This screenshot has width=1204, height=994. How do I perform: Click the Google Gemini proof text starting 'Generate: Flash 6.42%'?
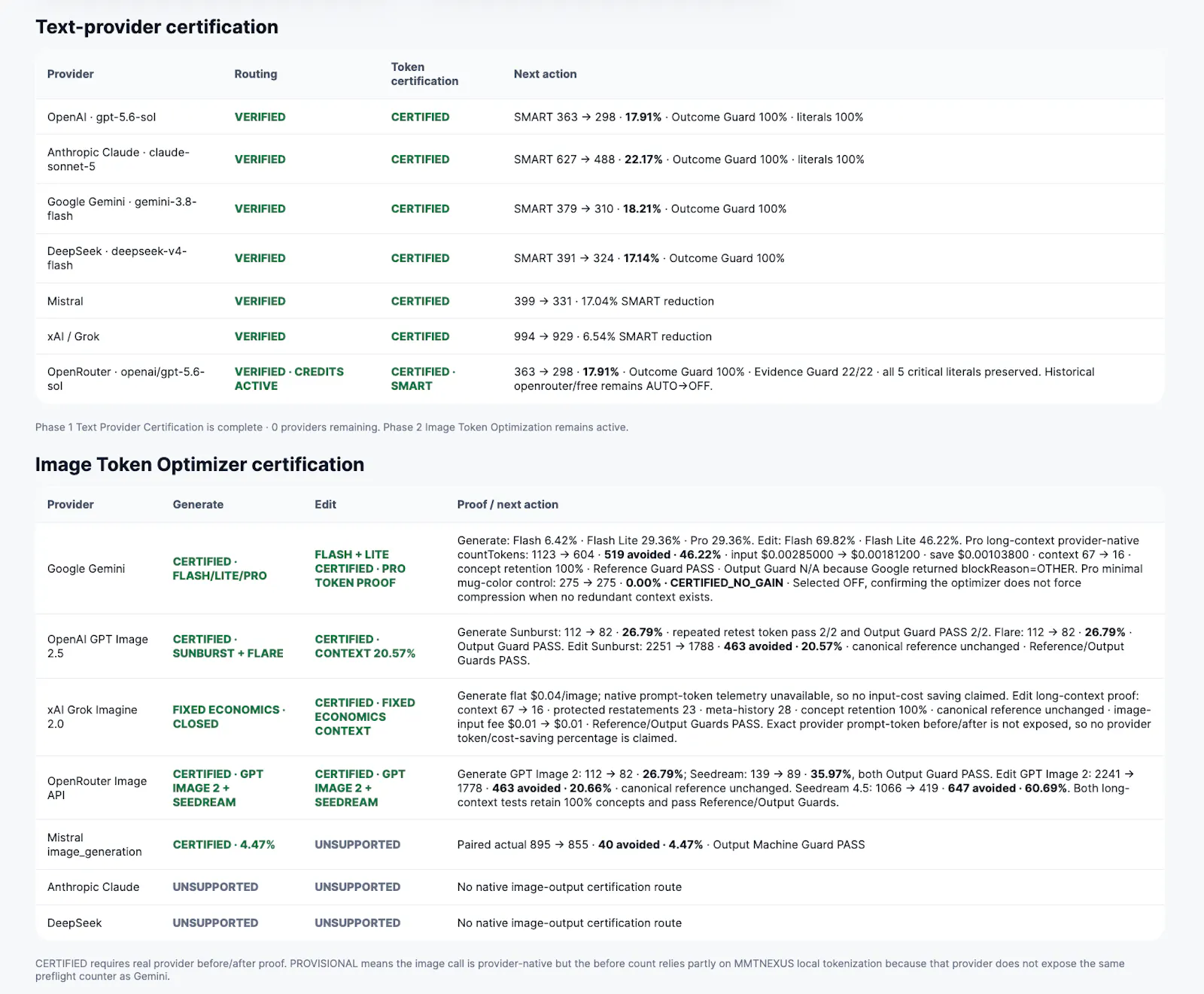(x=800, y=568)
